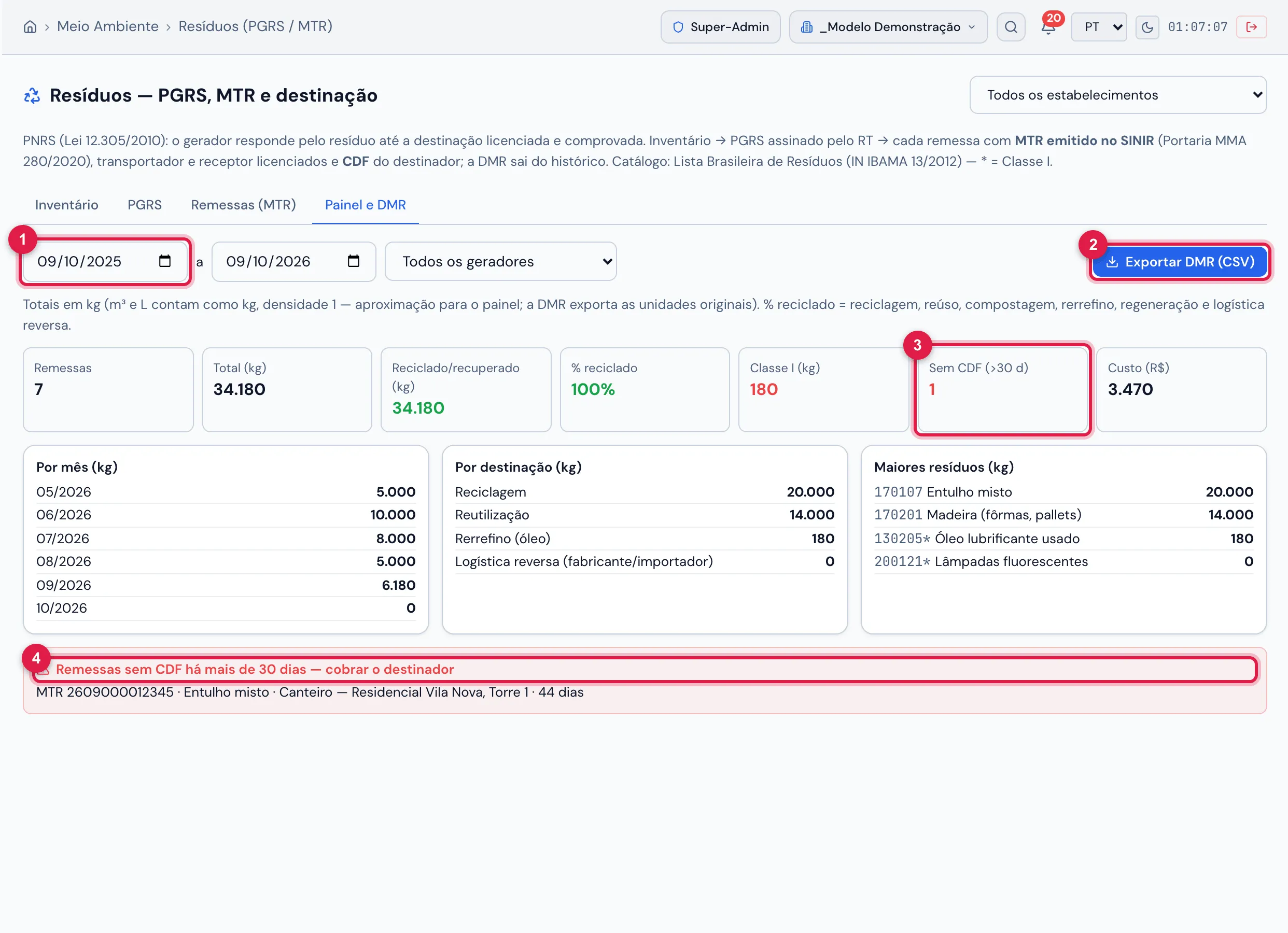Image resolution: width=1288 pixels, height=933 pixels.
Task: Click the MTR 2609000012345 alert line
Action: click(x=310, y=692)
